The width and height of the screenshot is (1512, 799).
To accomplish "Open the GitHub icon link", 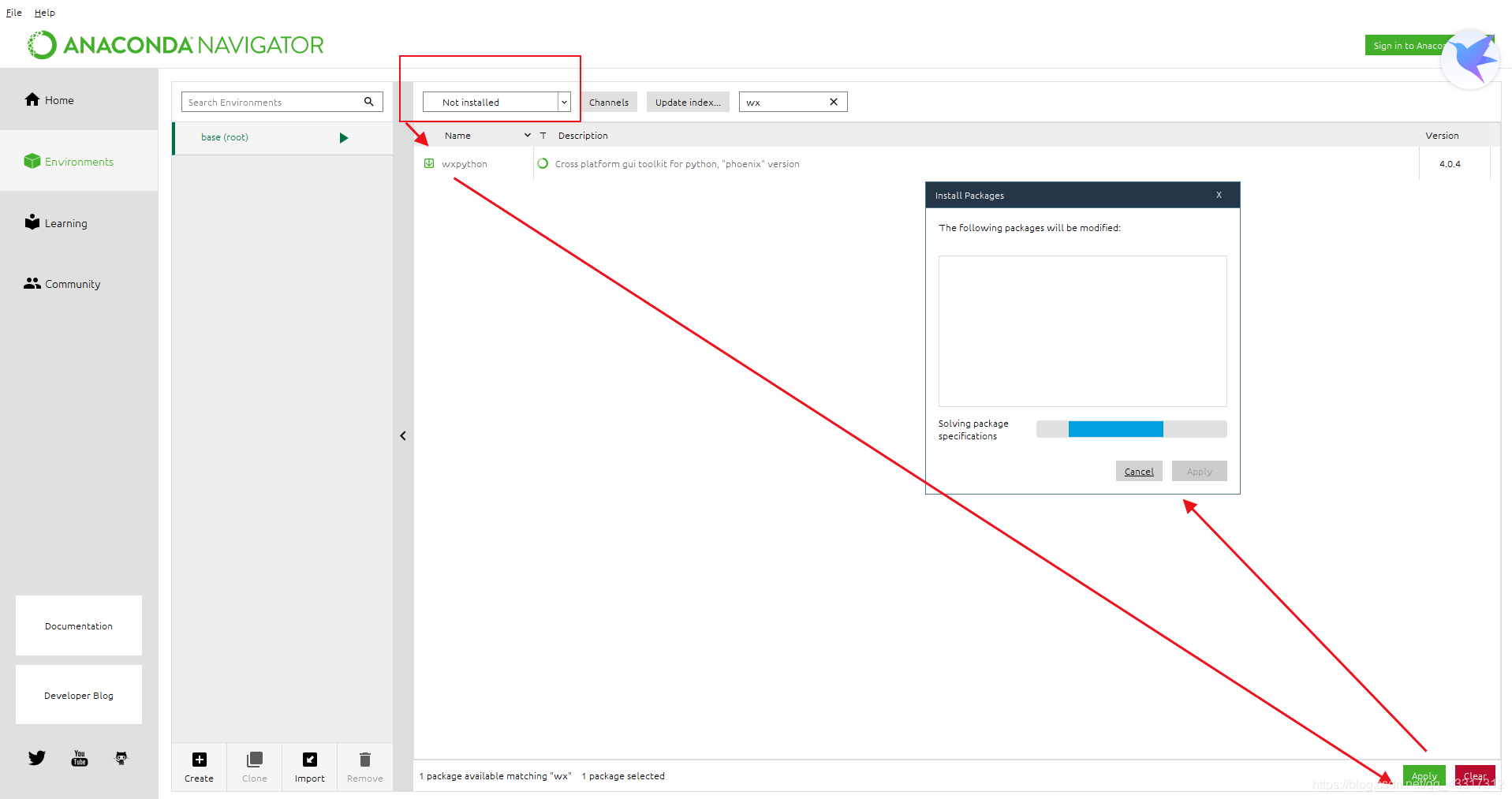I will [121, 758].
